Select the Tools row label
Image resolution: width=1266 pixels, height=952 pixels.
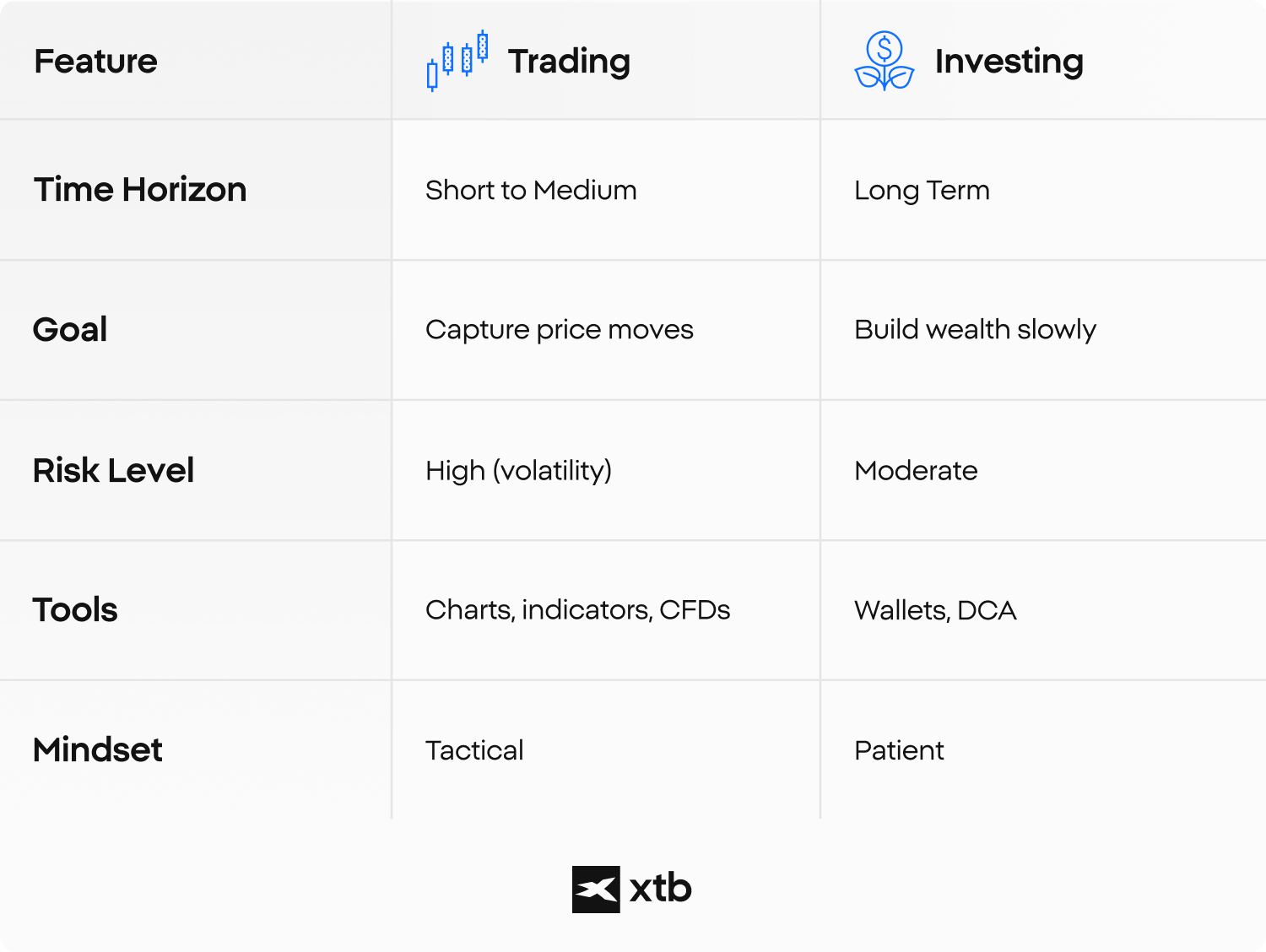[75, 609]
